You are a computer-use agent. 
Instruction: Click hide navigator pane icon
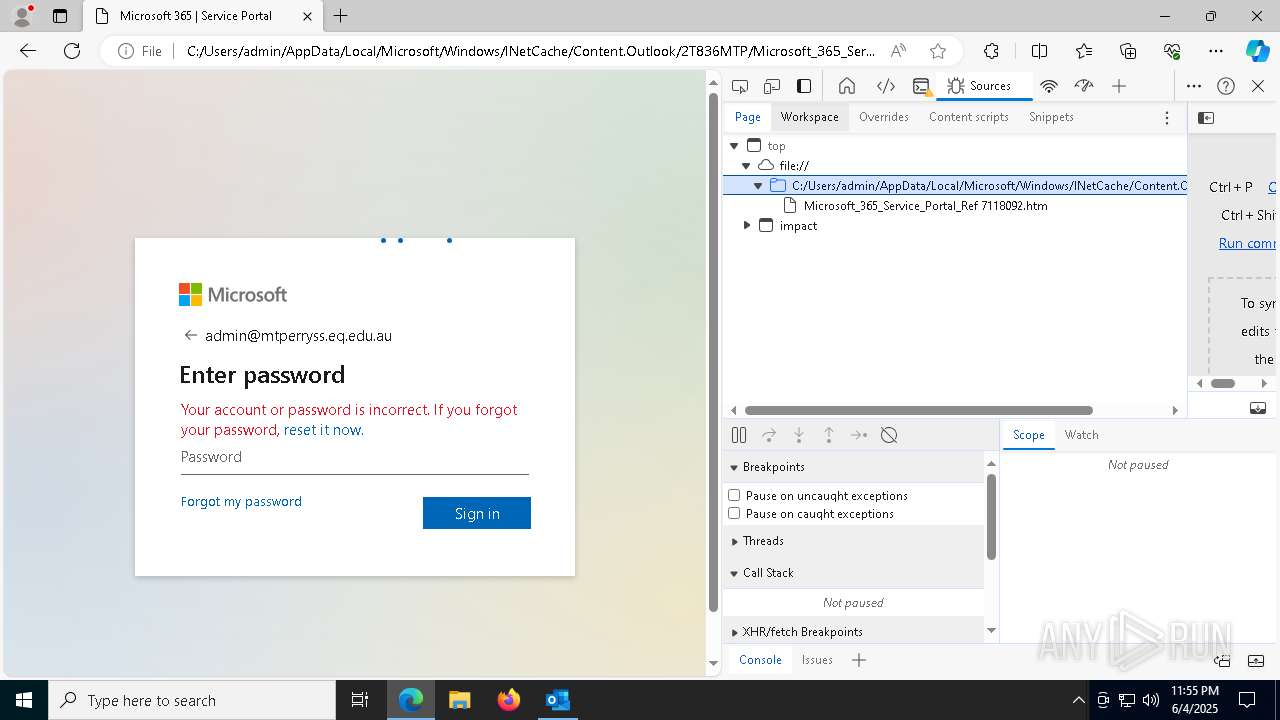1206,118
